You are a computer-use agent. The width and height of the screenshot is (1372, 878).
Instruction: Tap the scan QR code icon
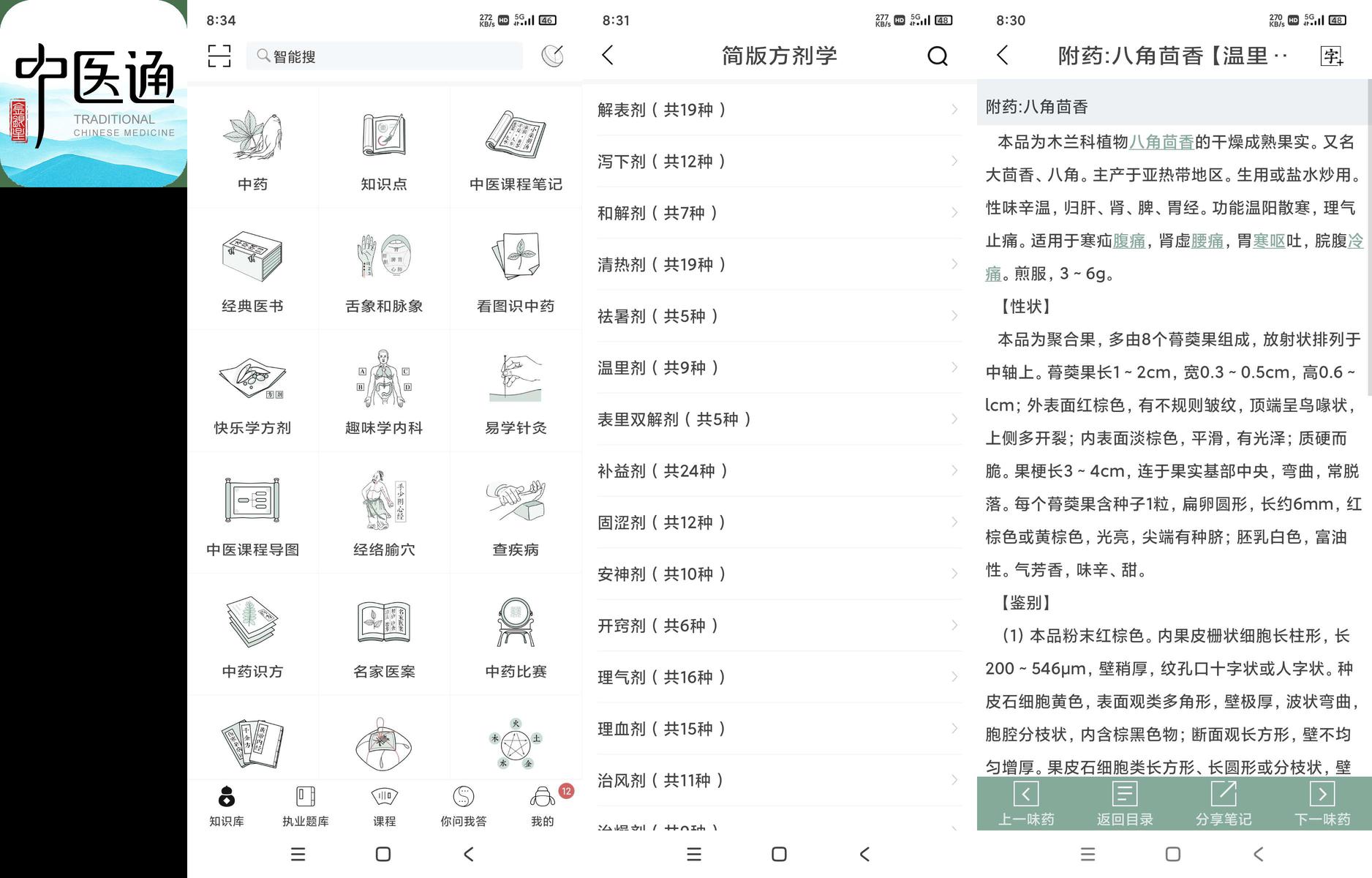[x=219, y=56]
